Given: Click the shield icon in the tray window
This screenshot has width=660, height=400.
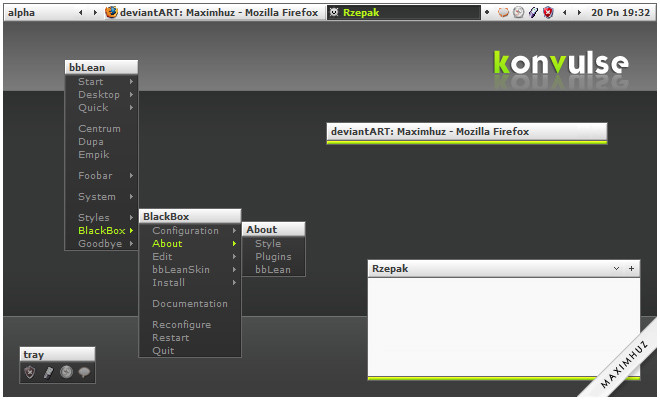Looking at the screenshot, I should pos(30,372).
